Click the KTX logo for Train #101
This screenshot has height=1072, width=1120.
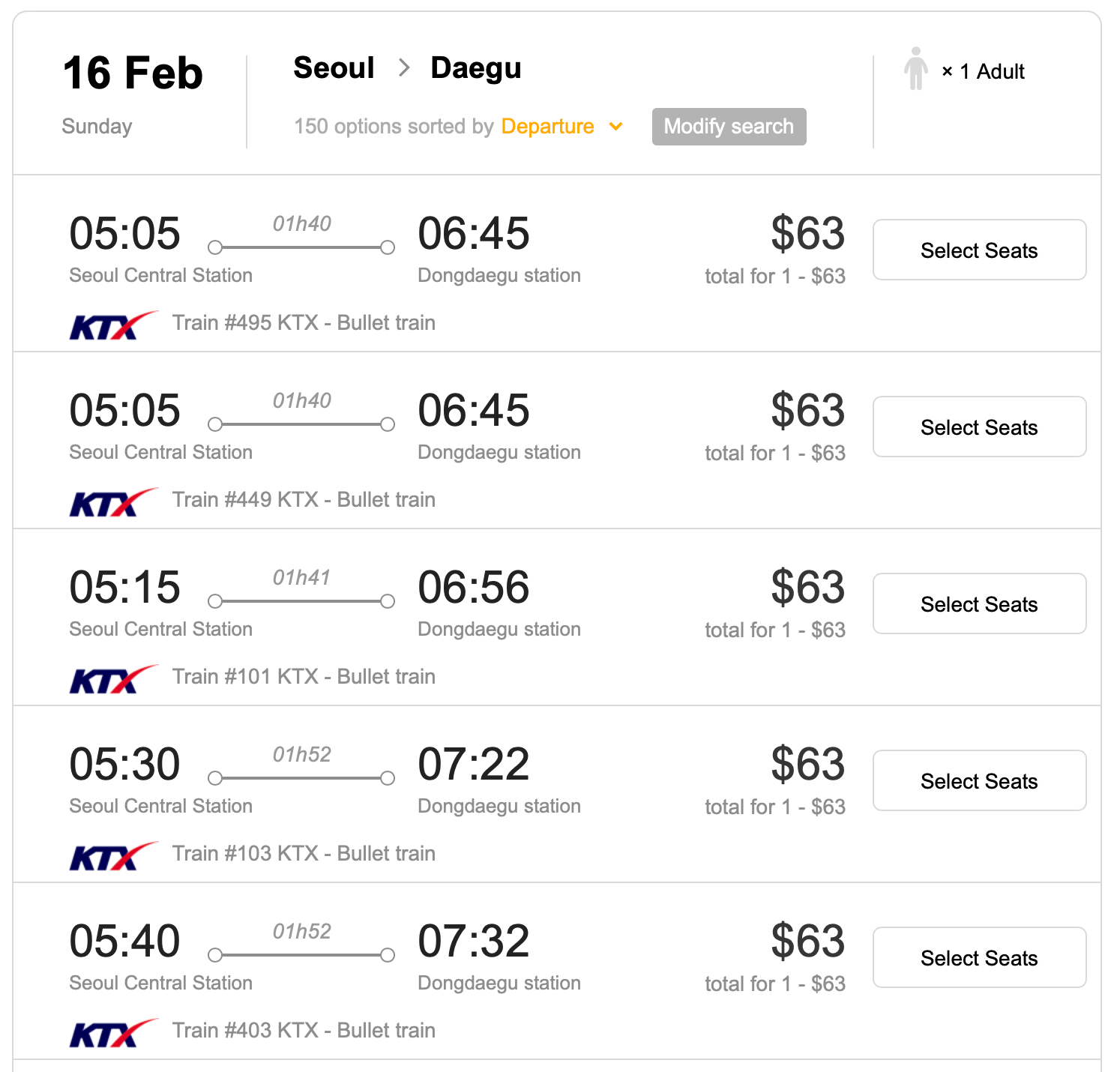[112, 678]
